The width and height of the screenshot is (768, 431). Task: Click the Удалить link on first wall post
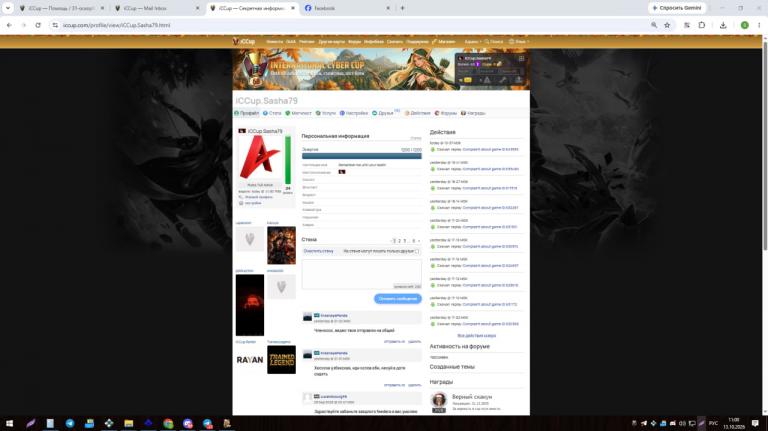(414, 341)
